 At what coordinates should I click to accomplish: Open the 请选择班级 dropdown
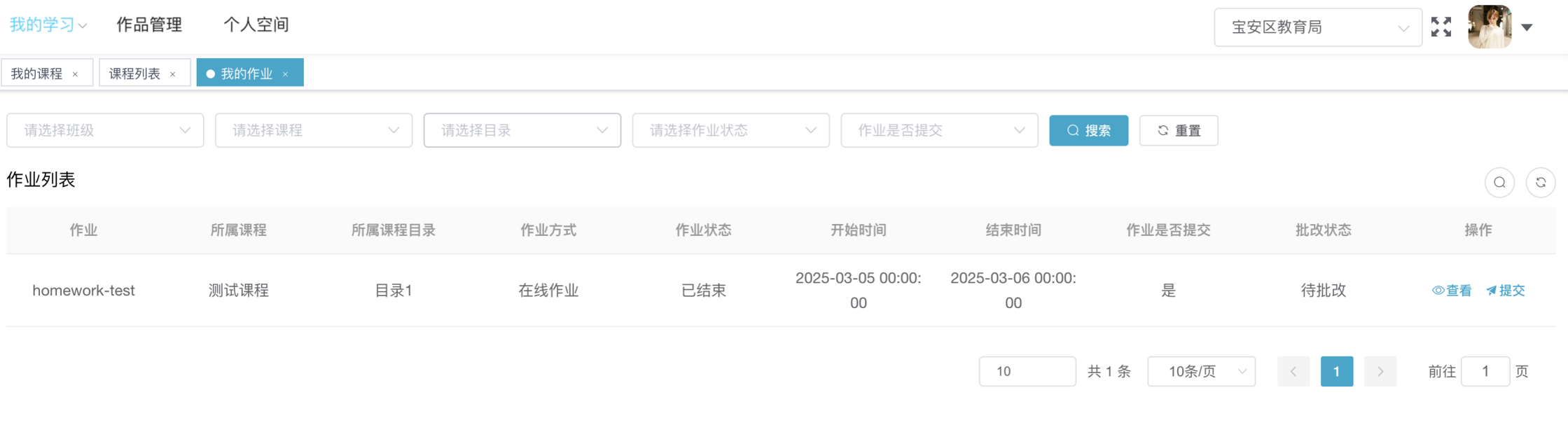pyautogui.click(x=105, y=130)
